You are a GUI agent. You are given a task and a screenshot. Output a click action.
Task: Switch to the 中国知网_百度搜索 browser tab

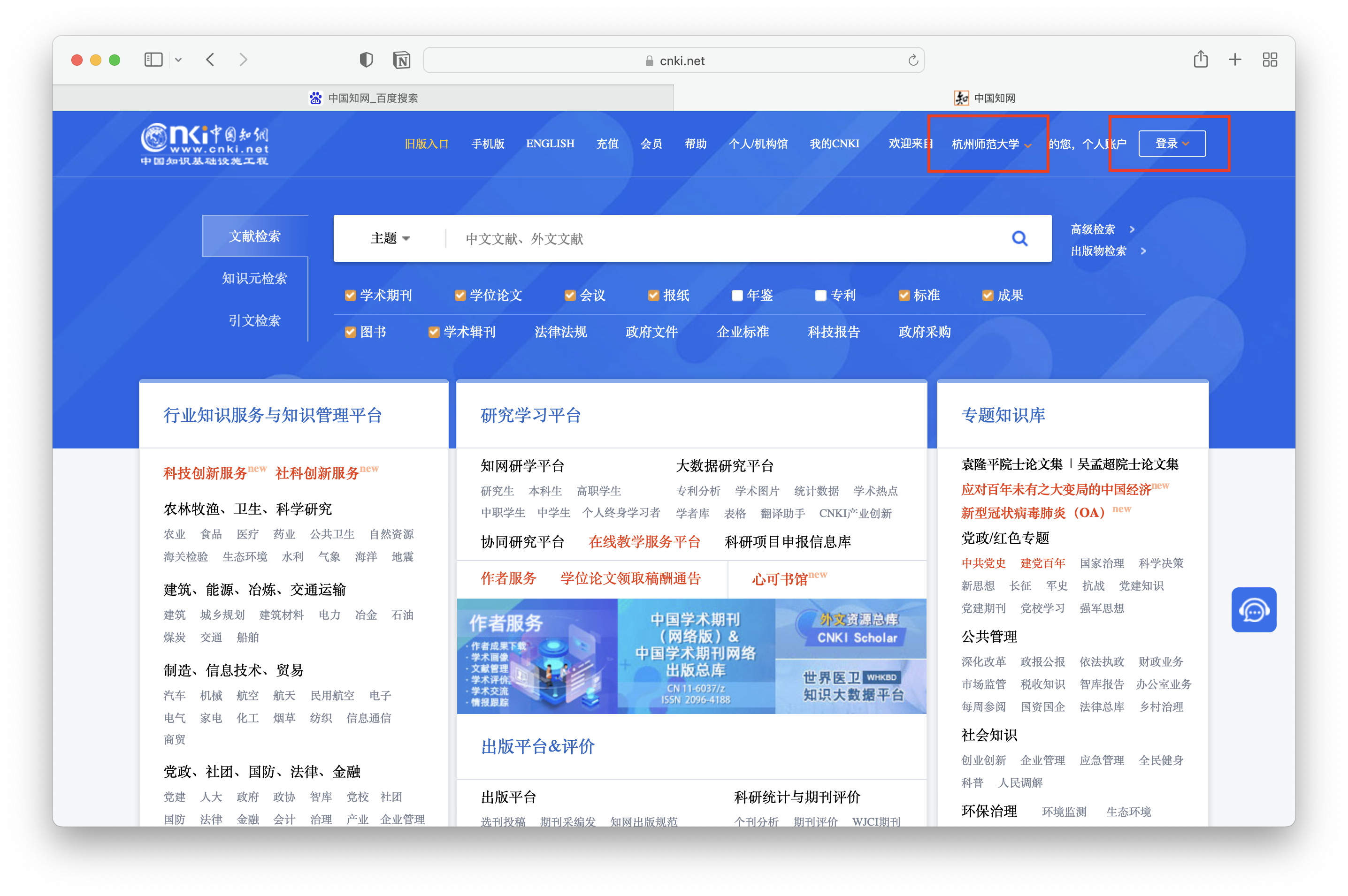pyautogui.click(x=363, y=98)
